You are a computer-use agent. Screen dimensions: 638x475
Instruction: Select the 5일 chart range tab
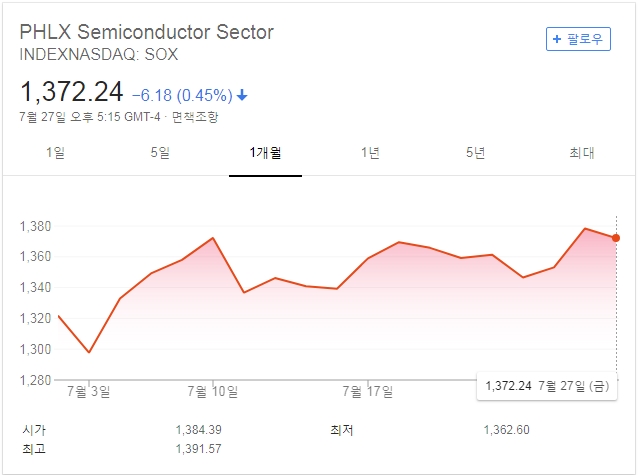[160, 153]
